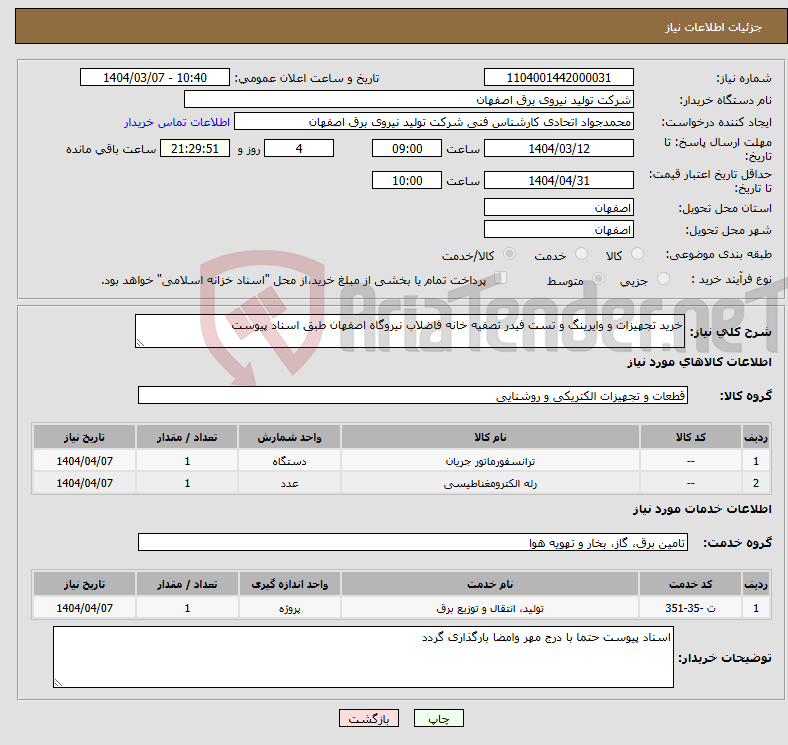Click the نام خدمت column header
Screen dimensions: 788x745
pyautogui.click(x=490, y=584)
